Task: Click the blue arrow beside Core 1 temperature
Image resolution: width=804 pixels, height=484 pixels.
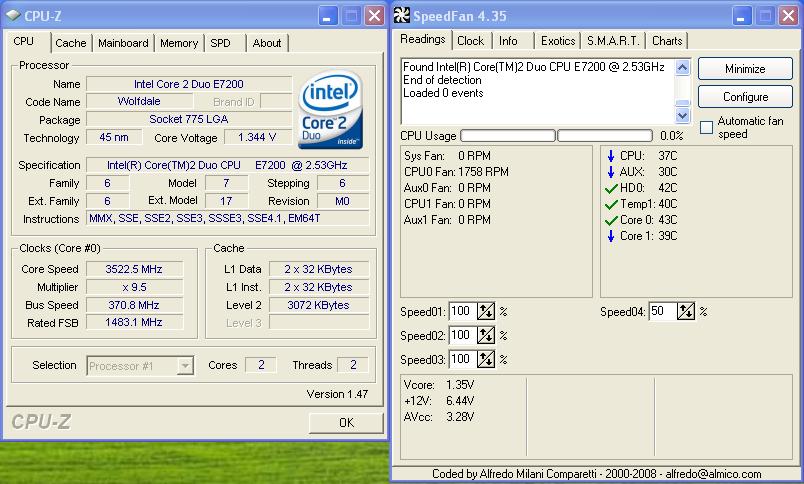Action: [610, 236]
